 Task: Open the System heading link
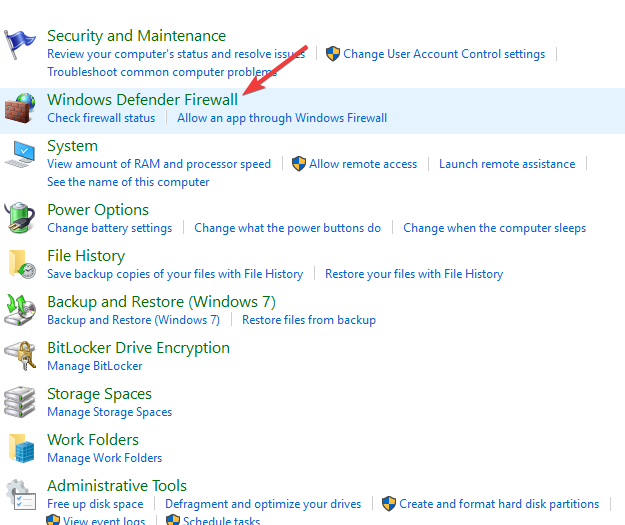click(x=72, y=146)
